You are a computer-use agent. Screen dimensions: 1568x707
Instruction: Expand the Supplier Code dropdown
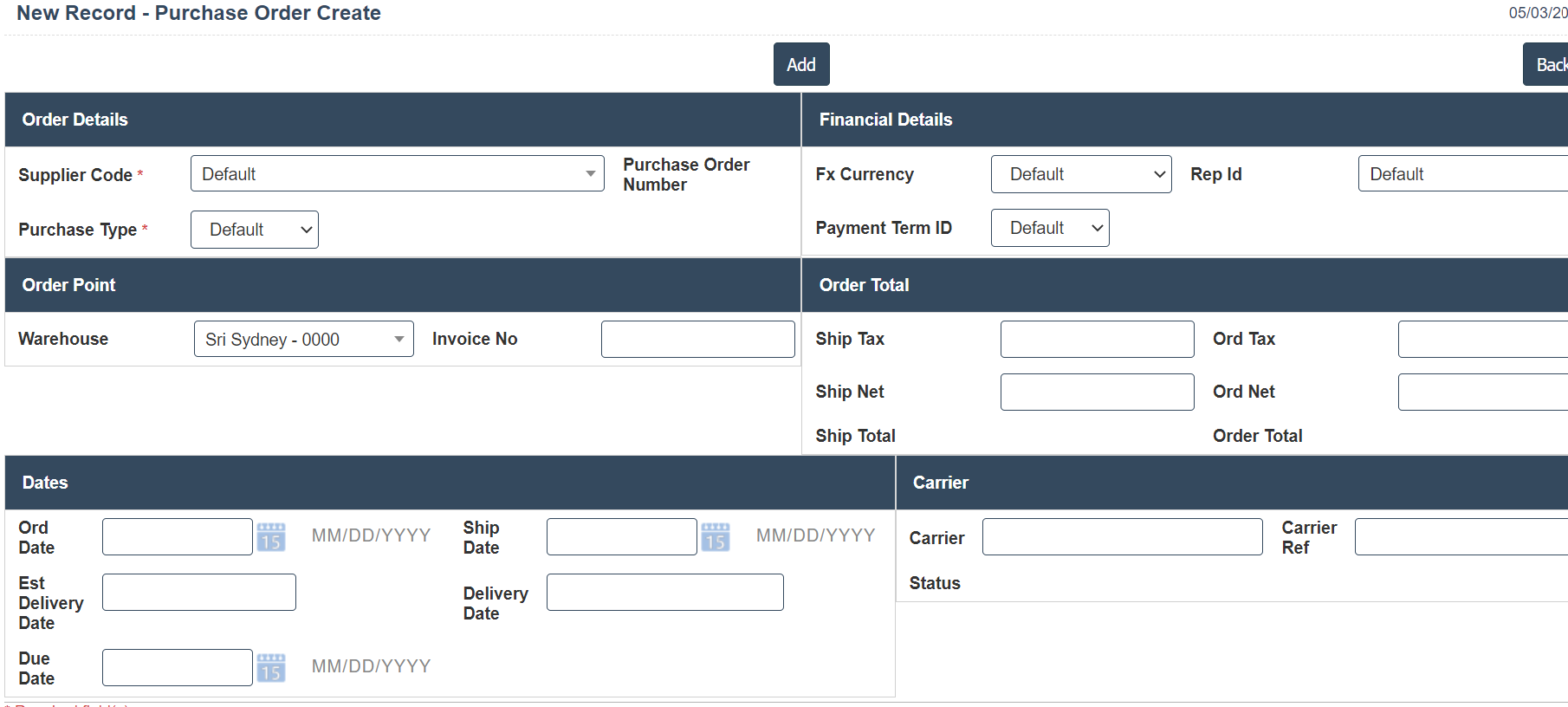(x=397, y=174)
